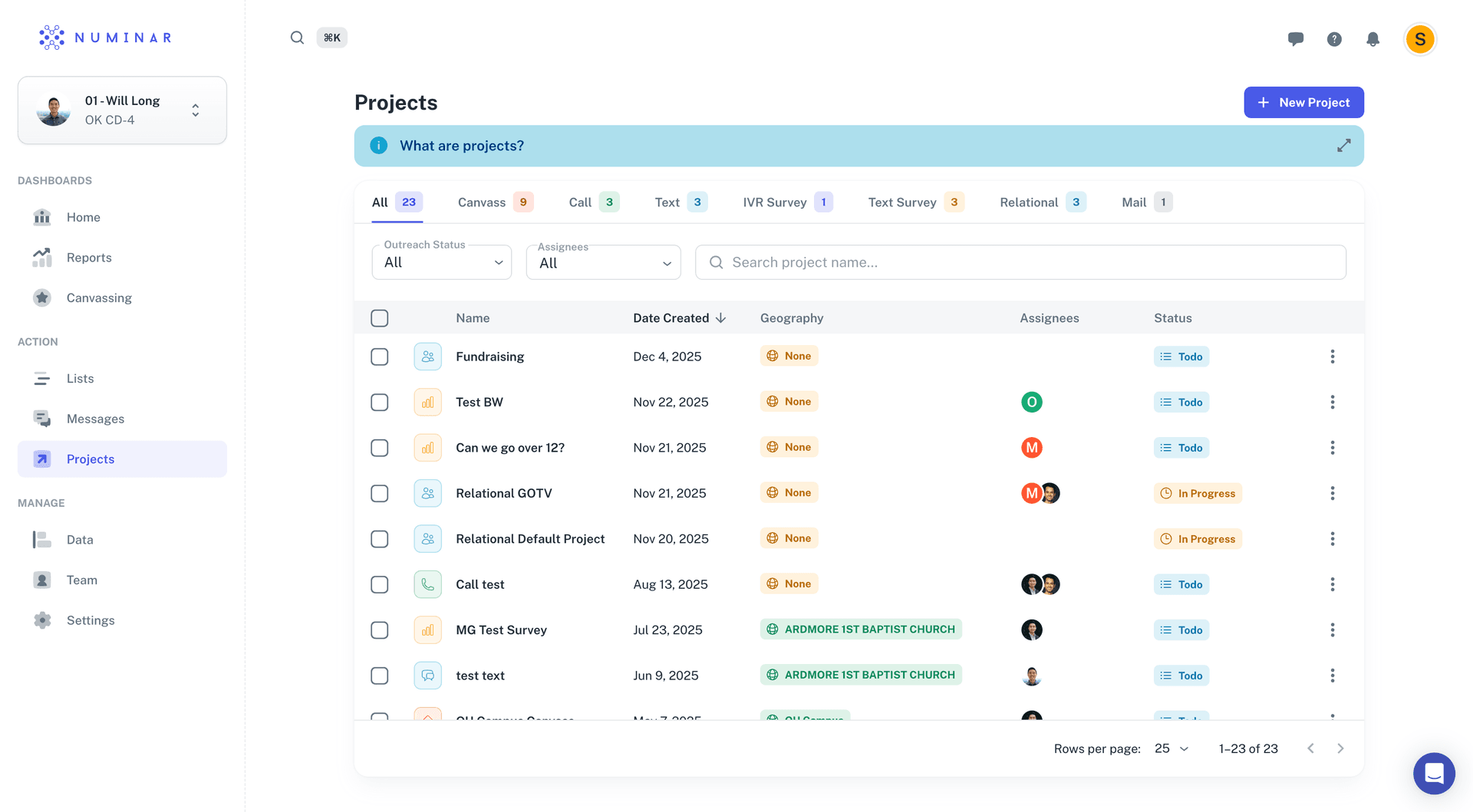1473x812 pixels.
Task: Expand the 01 - Will Long account switcher
Action: point(122,110)
